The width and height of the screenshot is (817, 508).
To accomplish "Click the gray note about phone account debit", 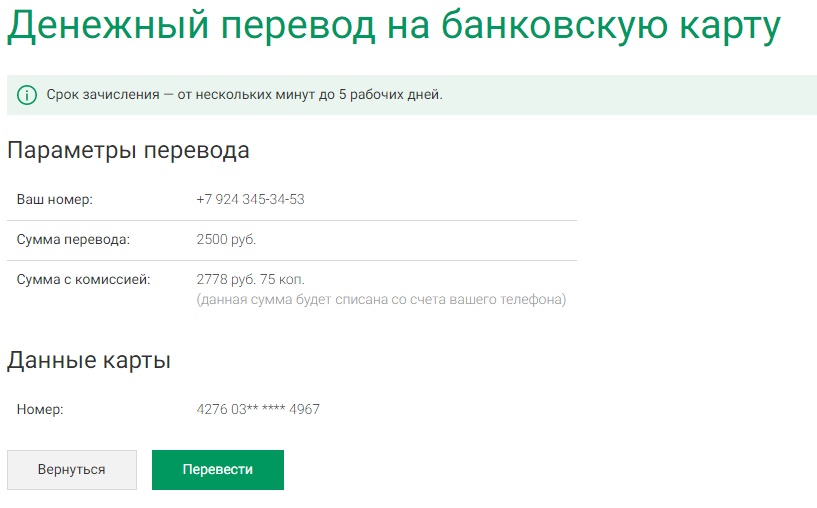I will point(381,299).
